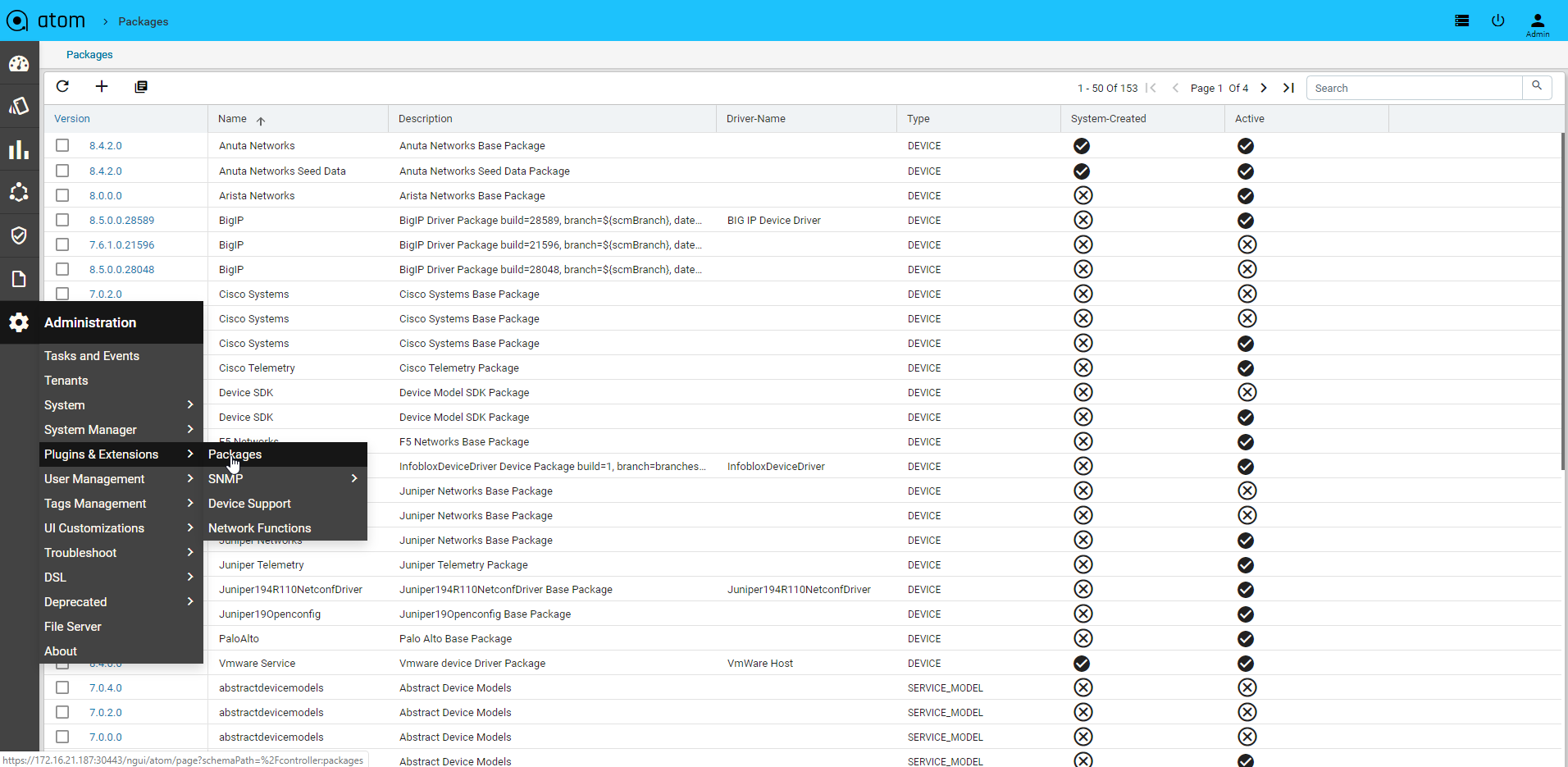Click System-Created check icon for Anuta Networks row
The image size is (1568, 767).
coord(1082,146)
